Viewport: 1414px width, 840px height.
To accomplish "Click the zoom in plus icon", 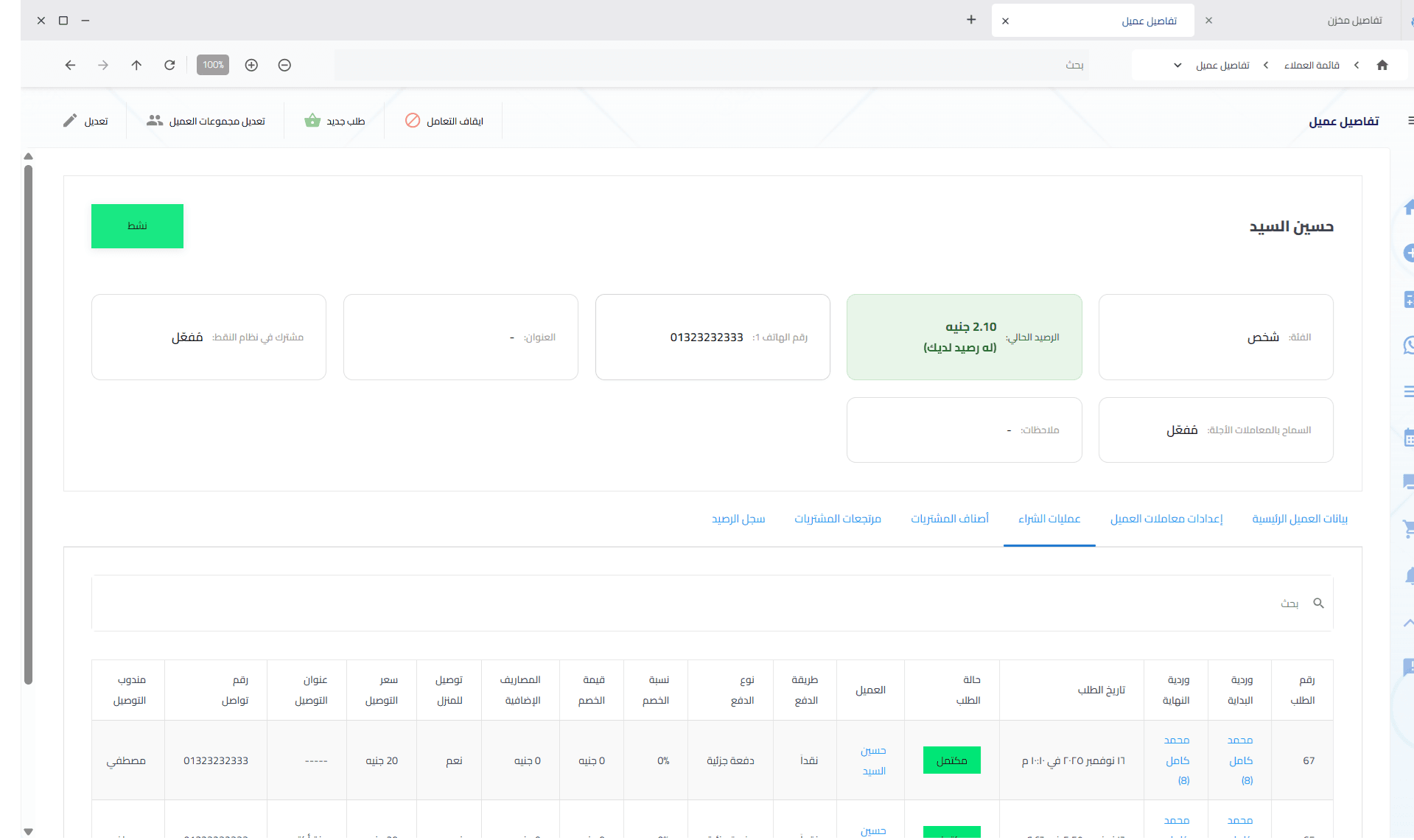I will [251, 65].
